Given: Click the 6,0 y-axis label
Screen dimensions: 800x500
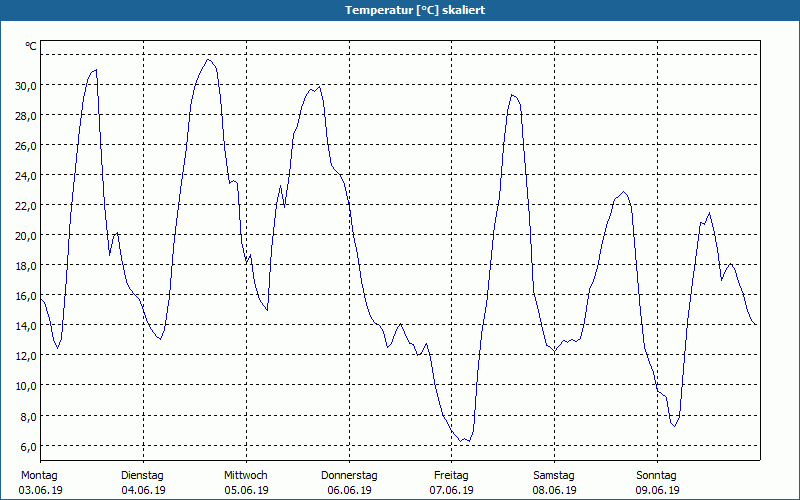Looking at the screenshot, I should [28, 446].
